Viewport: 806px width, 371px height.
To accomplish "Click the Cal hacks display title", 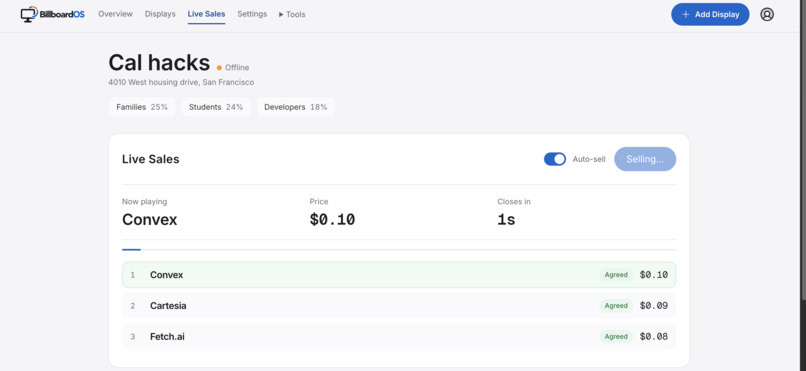I will [159, 63].
